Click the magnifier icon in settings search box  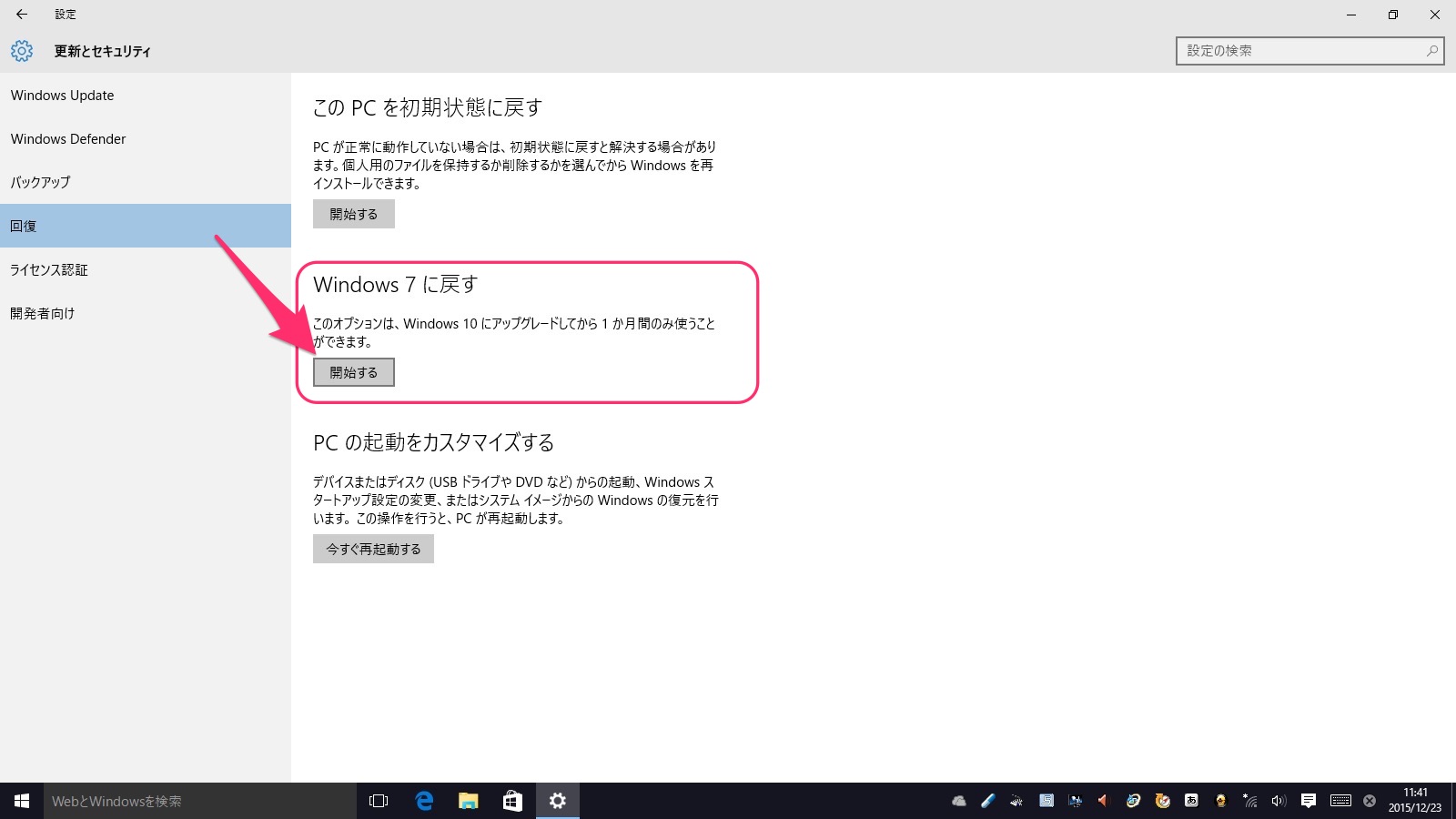click(x=1432, y=51)
